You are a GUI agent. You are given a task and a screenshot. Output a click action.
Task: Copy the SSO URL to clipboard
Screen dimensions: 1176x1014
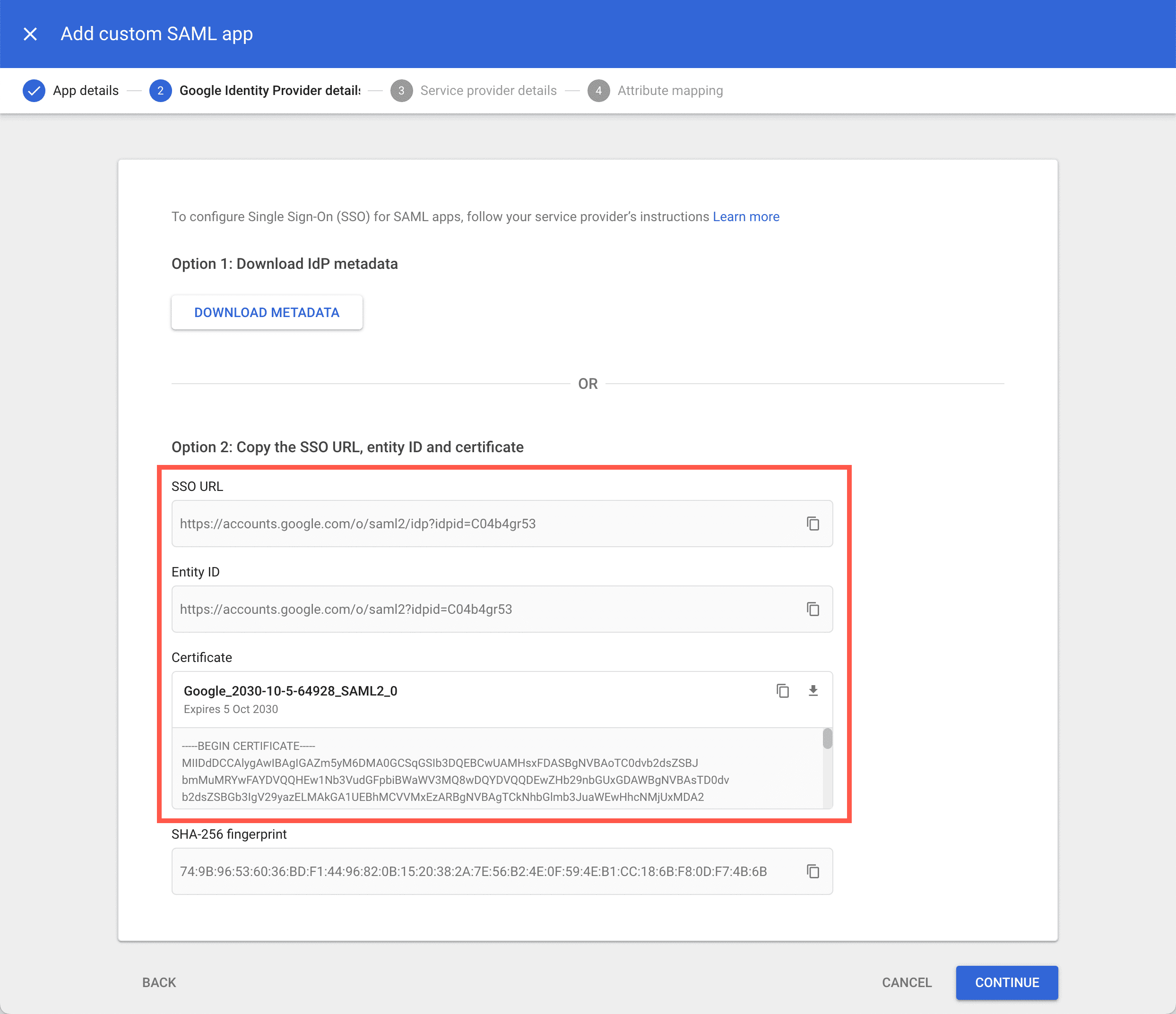pyautogui.click(x=813, y=524)
